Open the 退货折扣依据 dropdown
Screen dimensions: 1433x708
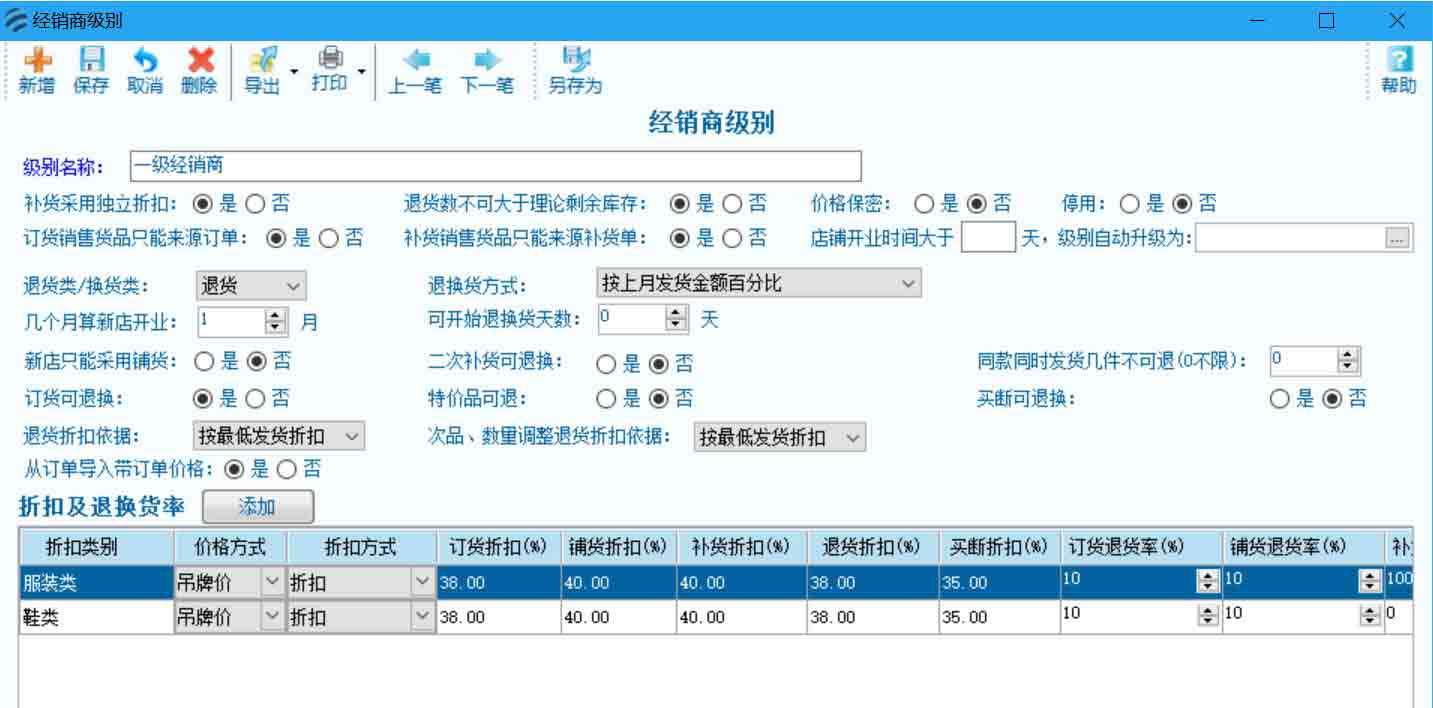(279, 436)
